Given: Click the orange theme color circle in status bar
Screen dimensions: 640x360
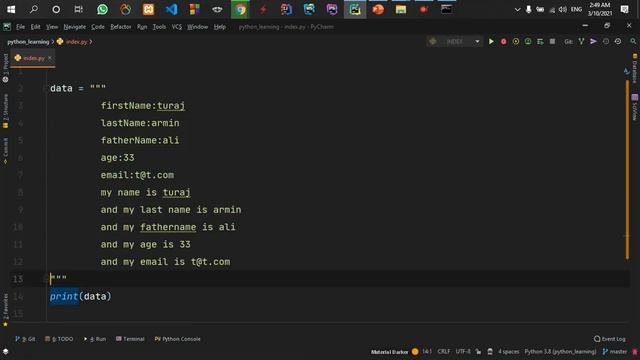Looking at the screenshot, I should point(415,351).
